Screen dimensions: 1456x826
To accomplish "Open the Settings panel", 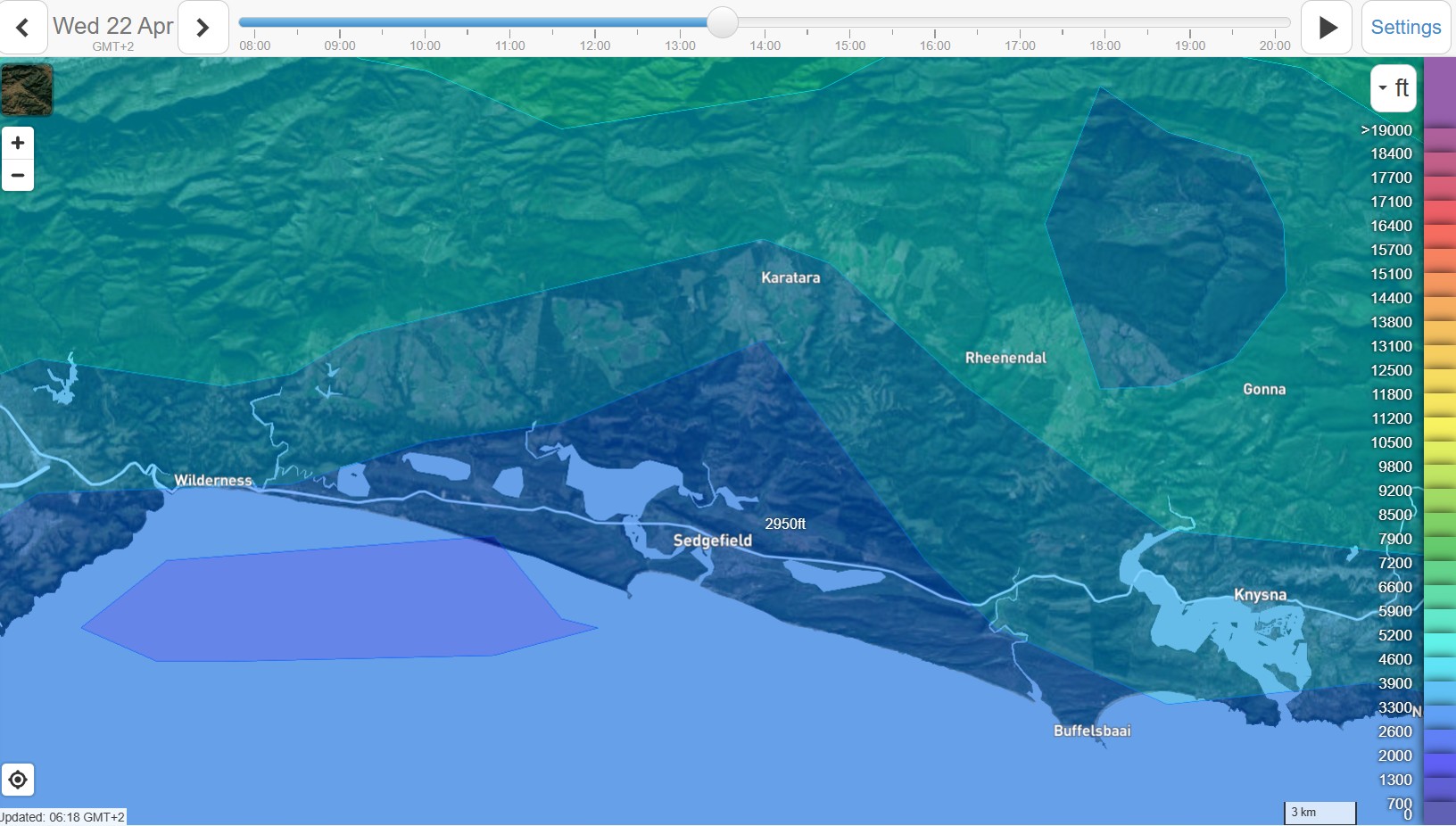I will point(1405,28).
